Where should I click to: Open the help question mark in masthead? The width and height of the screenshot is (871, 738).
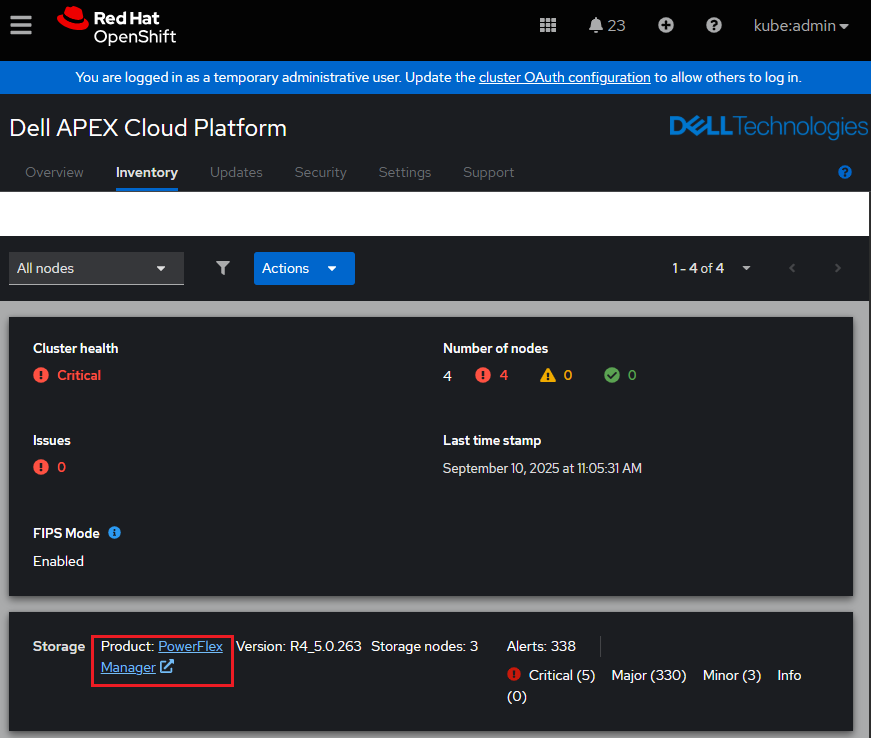714,25
